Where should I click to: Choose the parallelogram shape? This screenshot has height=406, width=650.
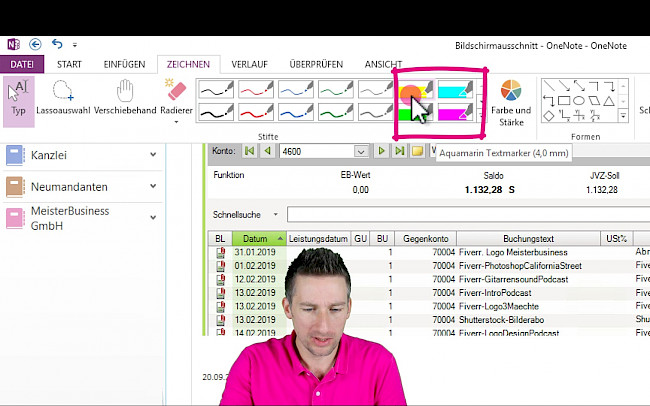tap(594, 100)
